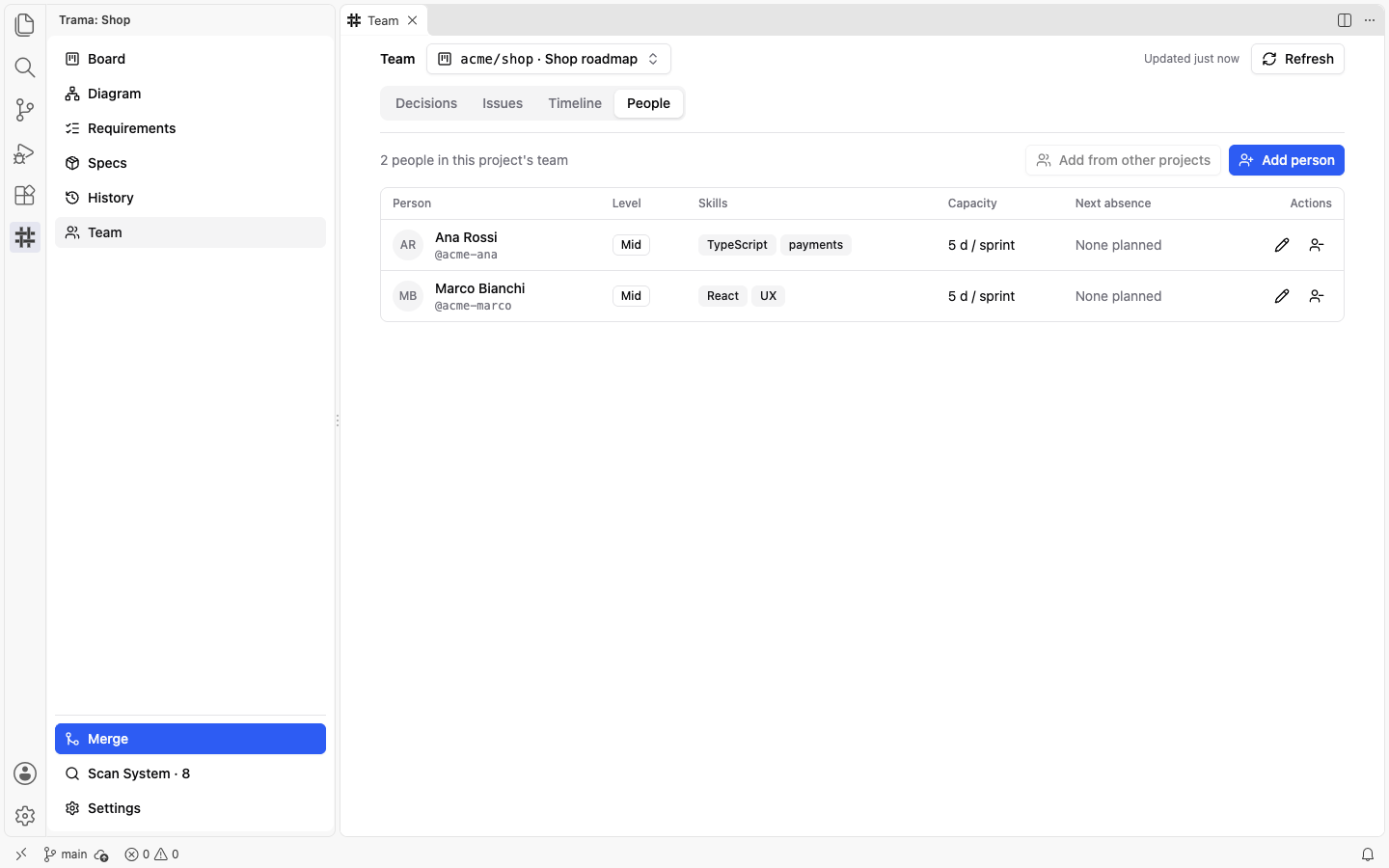
Task: Open the Extensions icon
Action: click(25, 195)
